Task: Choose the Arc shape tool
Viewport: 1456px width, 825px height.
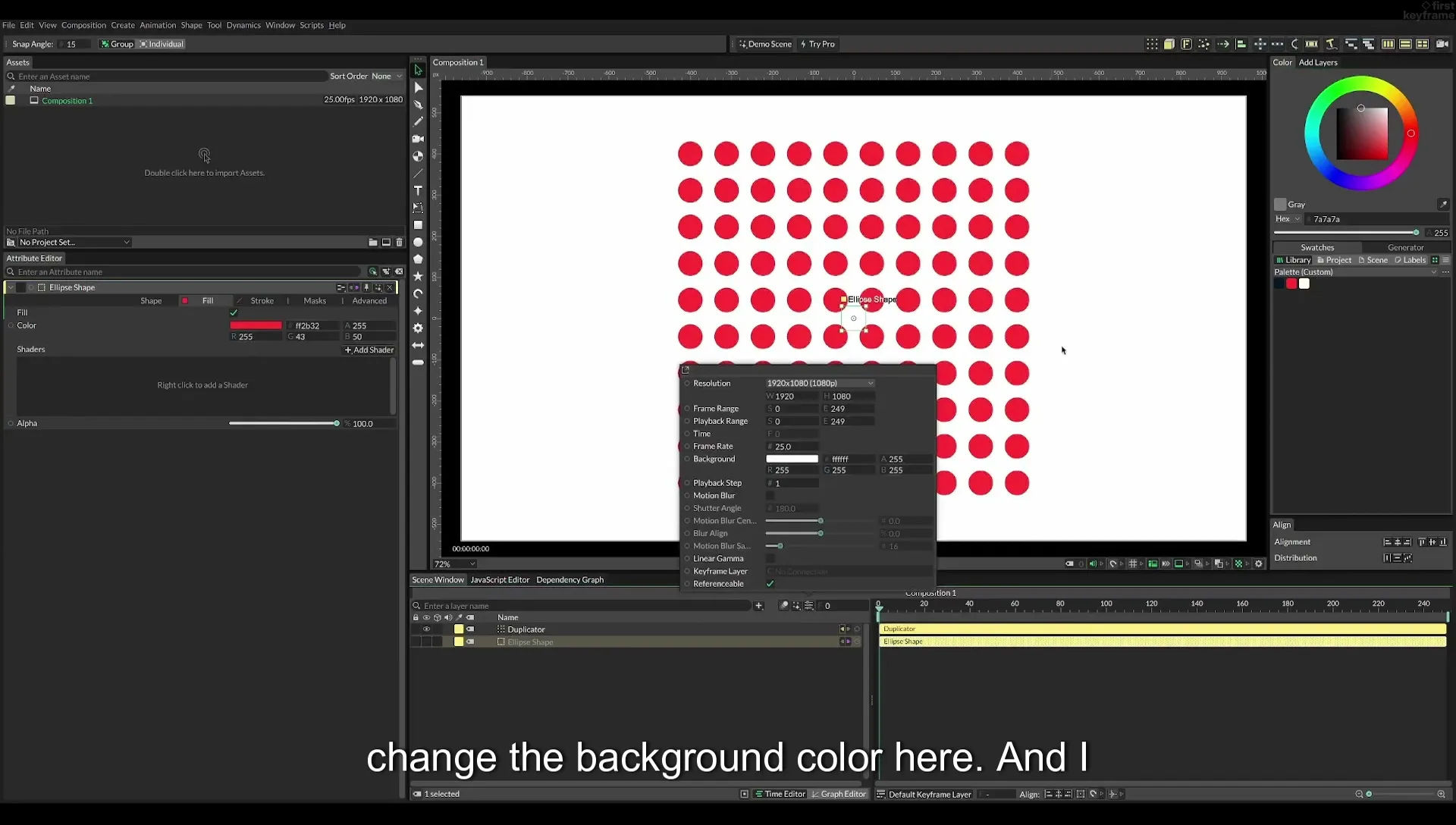Action: (x=418, y=293)
